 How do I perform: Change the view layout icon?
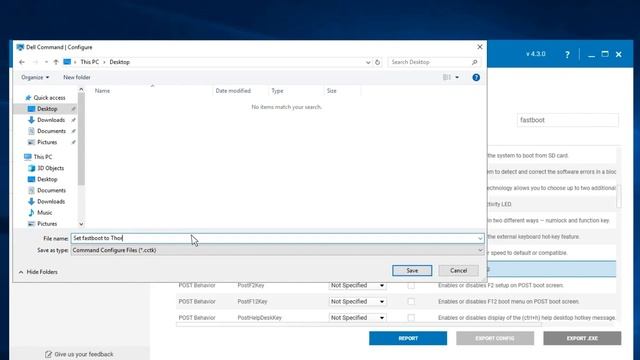pos(447,77)
